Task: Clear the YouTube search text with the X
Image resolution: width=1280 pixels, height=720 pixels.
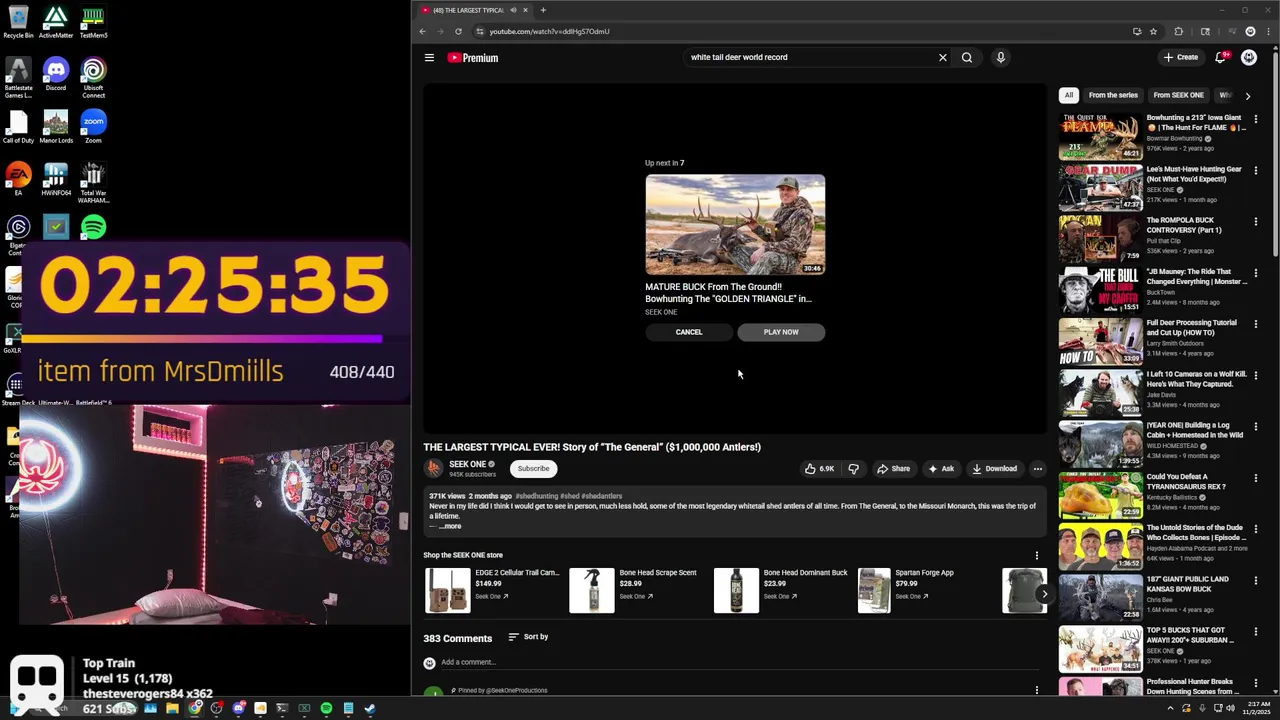Action: pyautogui.click(x=942, y=58)
